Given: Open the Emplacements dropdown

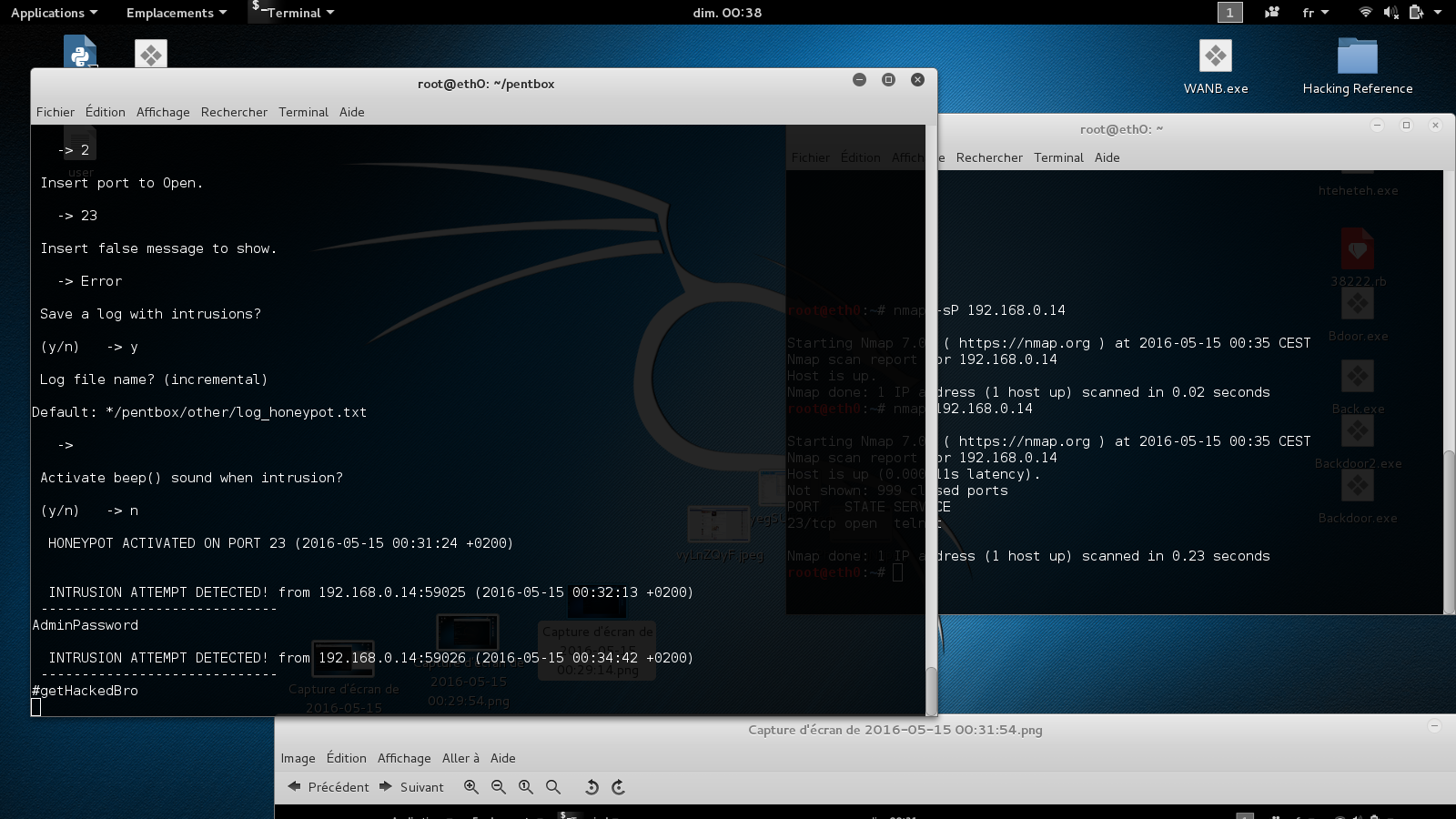Looking at the screenshot, I should pyautogui.click(x=176, y=13).
